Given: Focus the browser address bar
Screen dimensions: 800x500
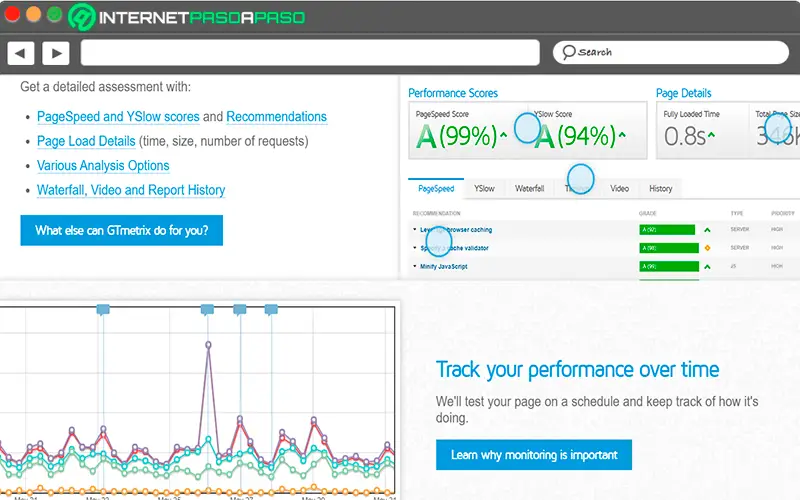Looking at the screenshot, I should (310, 53).
